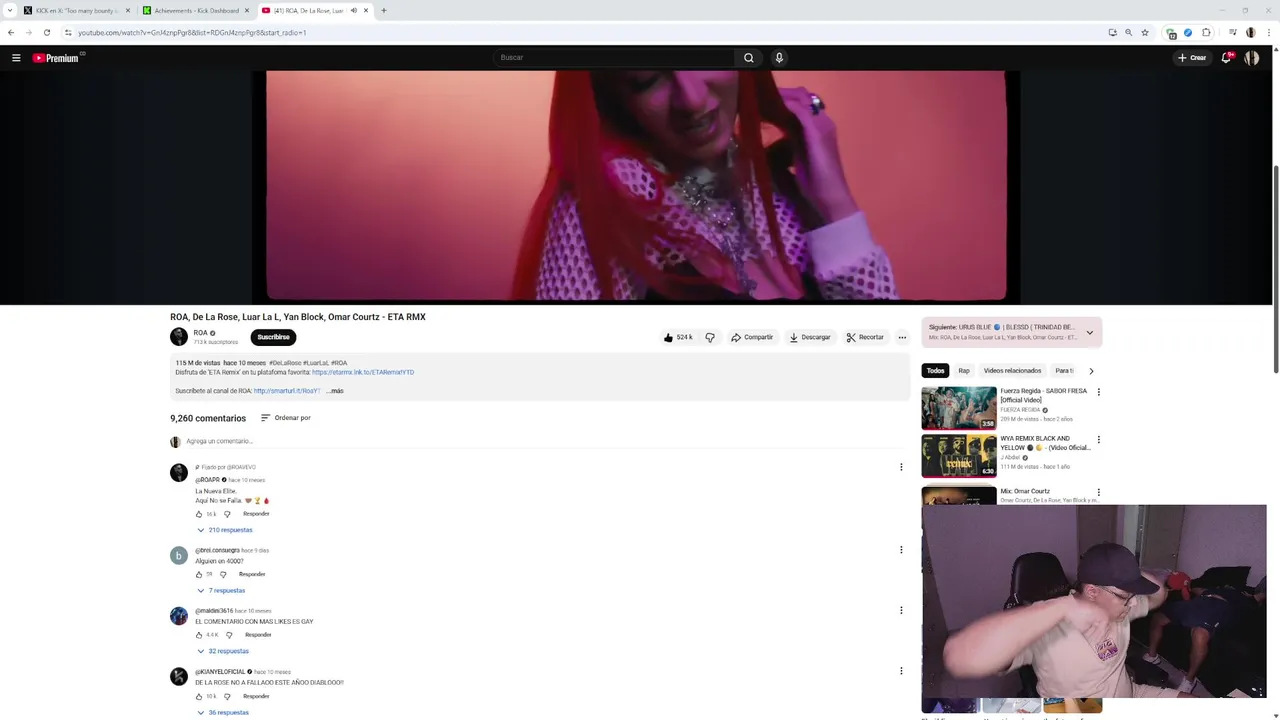Show more filter chips with right arrow
1280x720 pixels.
coord(1091,371)
